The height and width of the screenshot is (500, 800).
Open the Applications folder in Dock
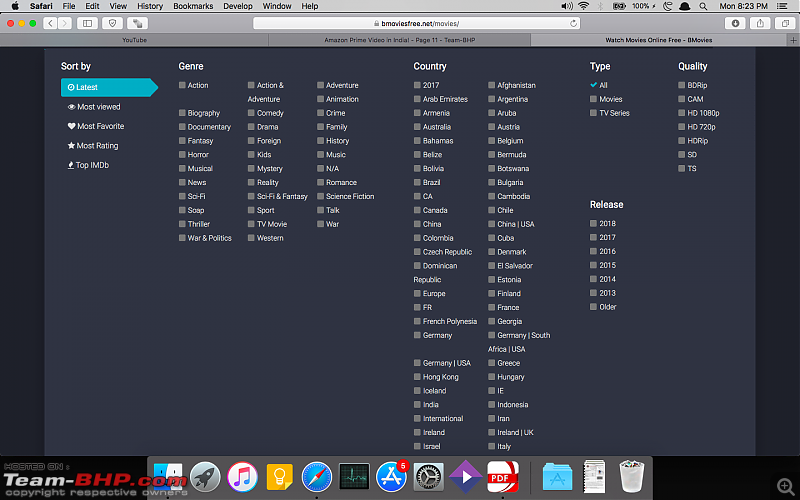pyautogui.click(x=557, y=477)
